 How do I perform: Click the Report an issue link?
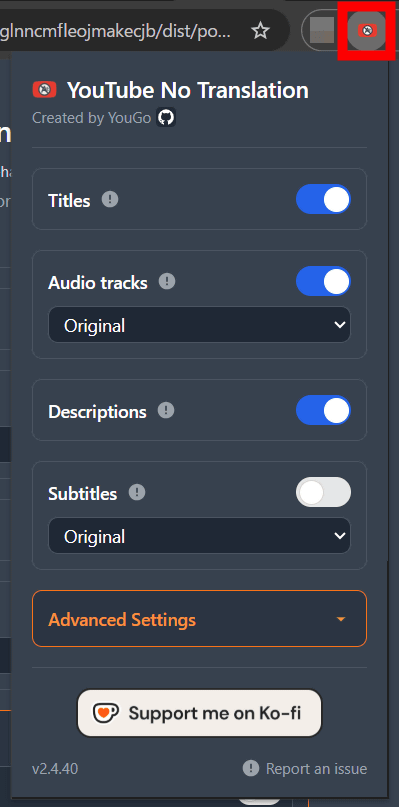coord(316,769)
